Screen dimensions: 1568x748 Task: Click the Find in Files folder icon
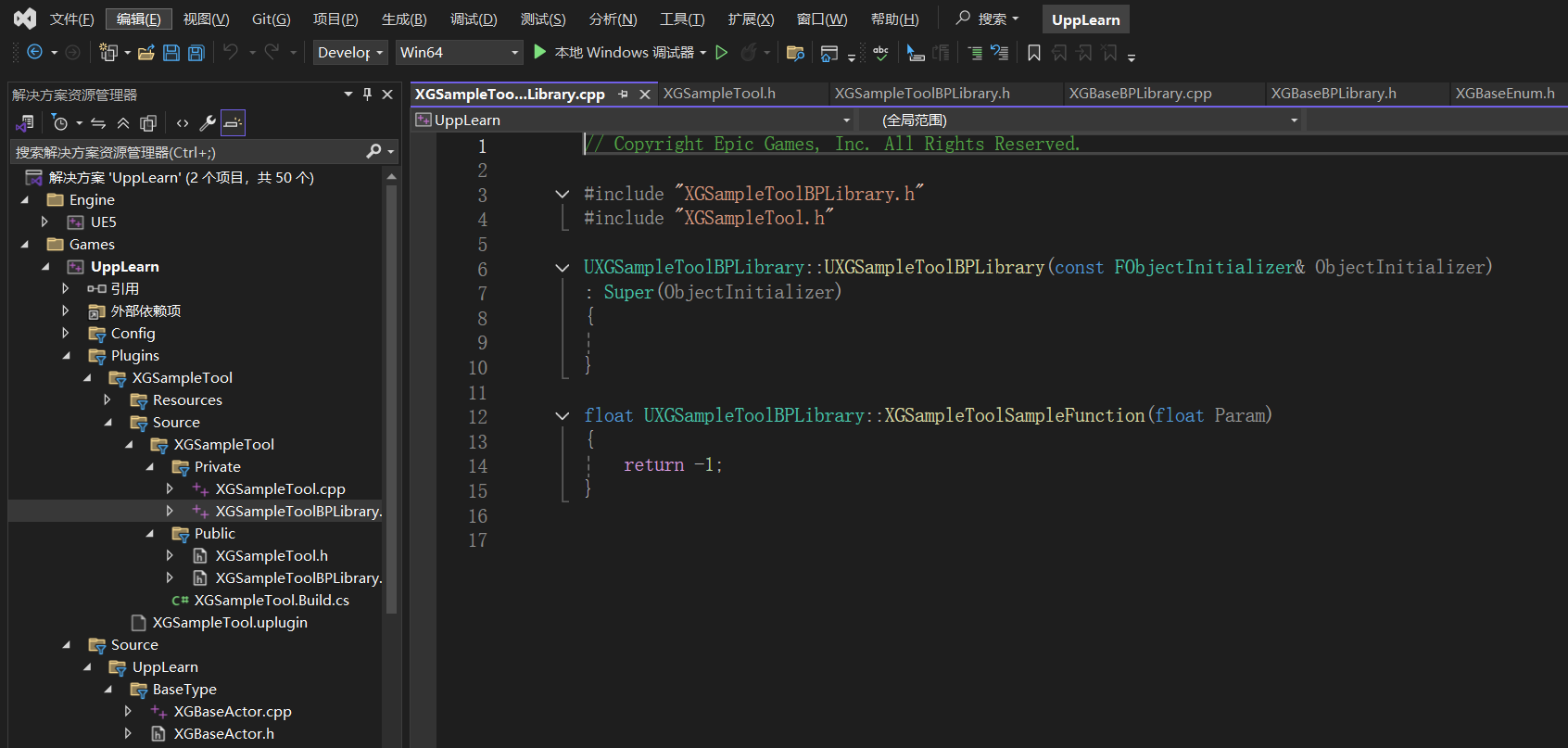tap(795, 53)
